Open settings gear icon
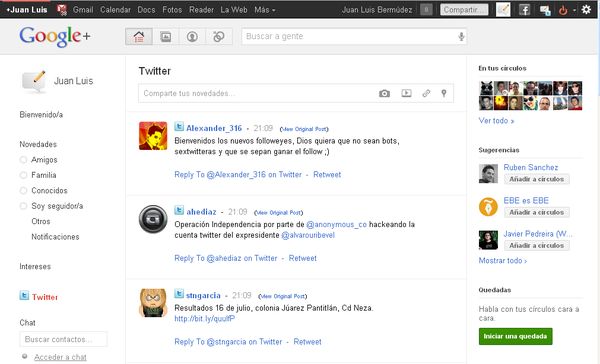Image resolution: width=600 pixels, height=364 pixels. (586, 9)
